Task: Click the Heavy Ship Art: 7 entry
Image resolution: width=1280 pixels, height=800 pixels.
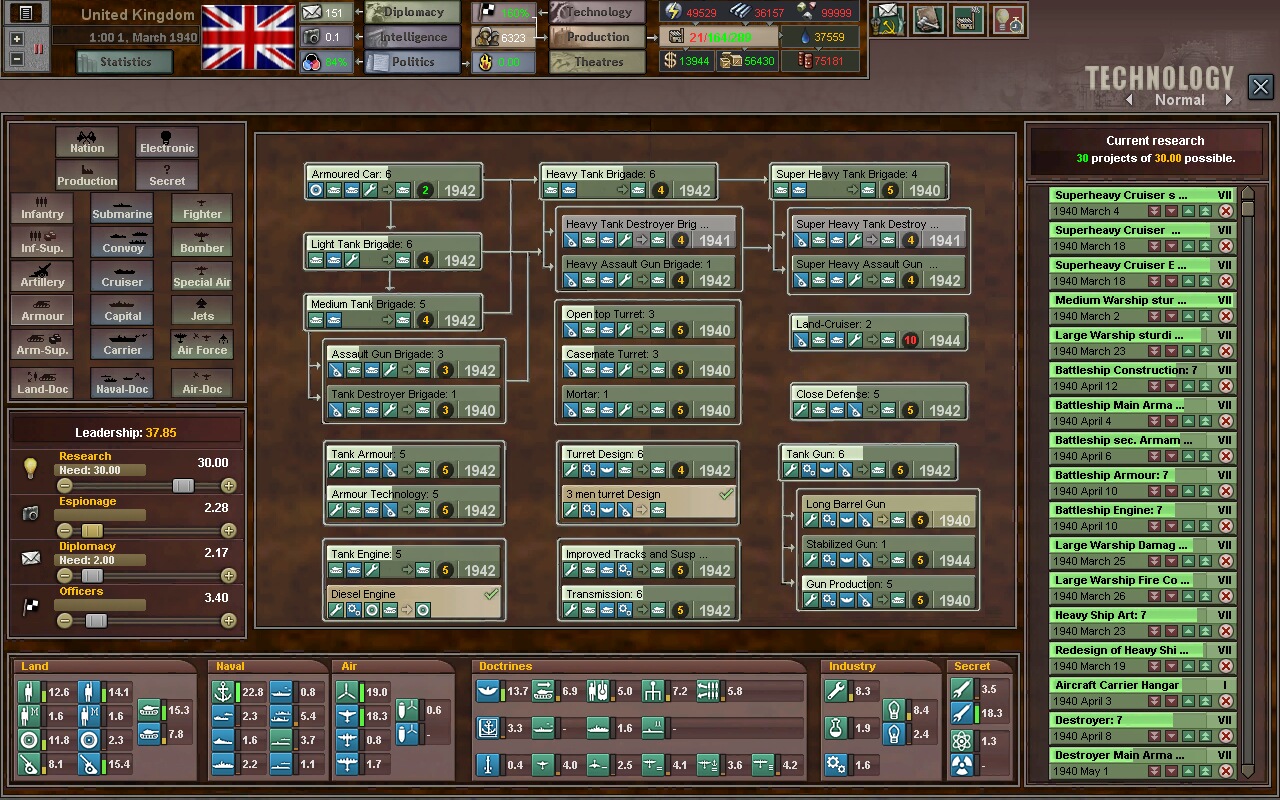Action: tap(1142, 623)
